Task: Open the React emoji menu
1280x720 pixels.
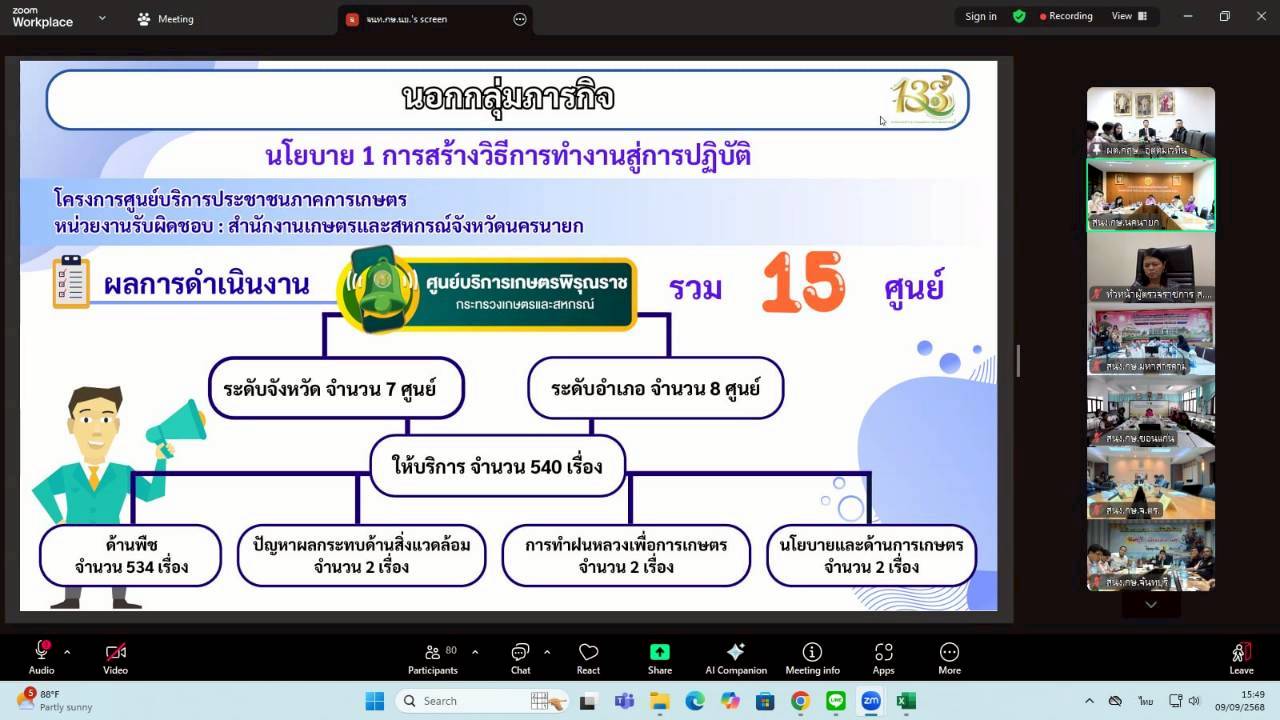Action: [588, 657]
